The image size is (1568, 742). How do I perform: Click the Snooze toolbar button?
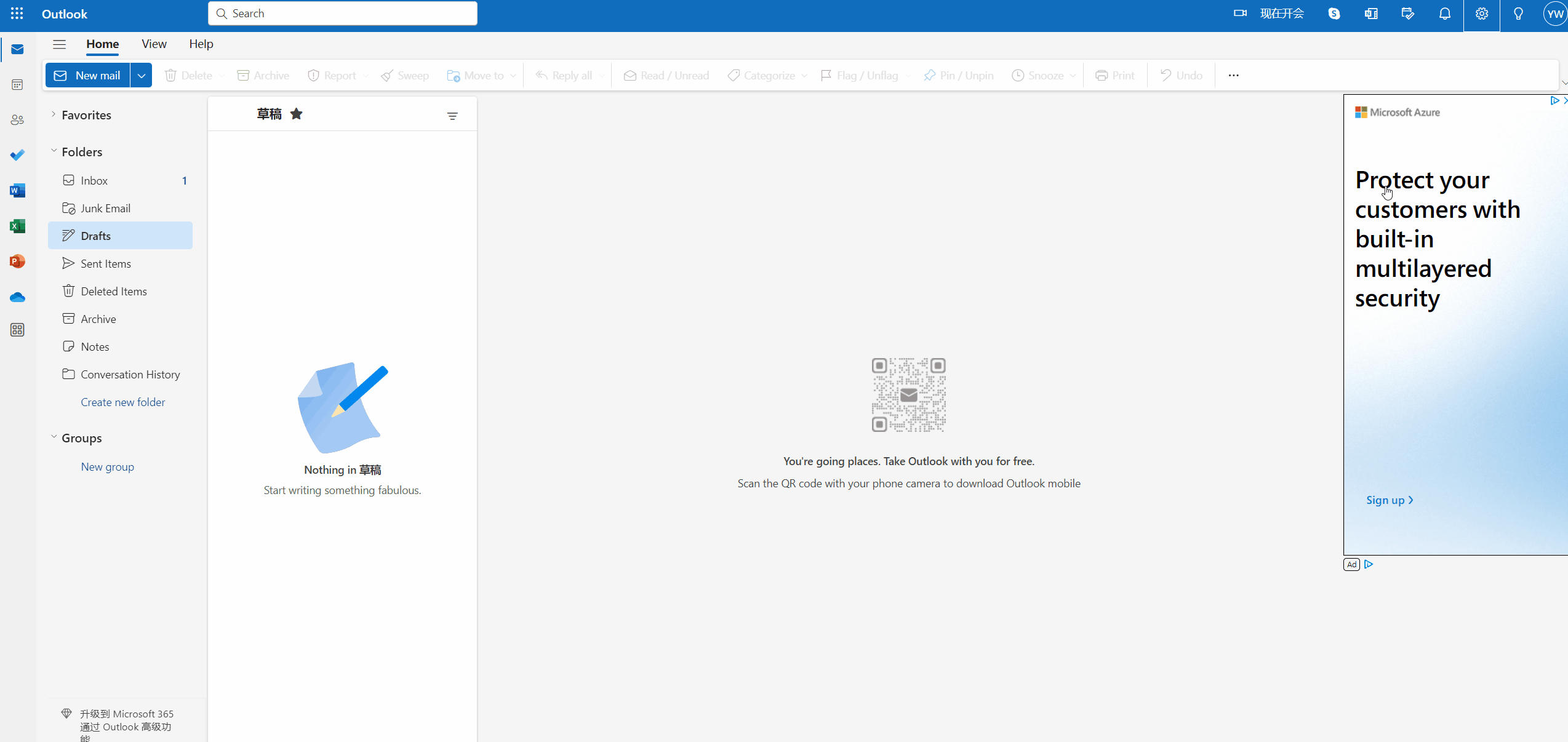(1038, 76)
